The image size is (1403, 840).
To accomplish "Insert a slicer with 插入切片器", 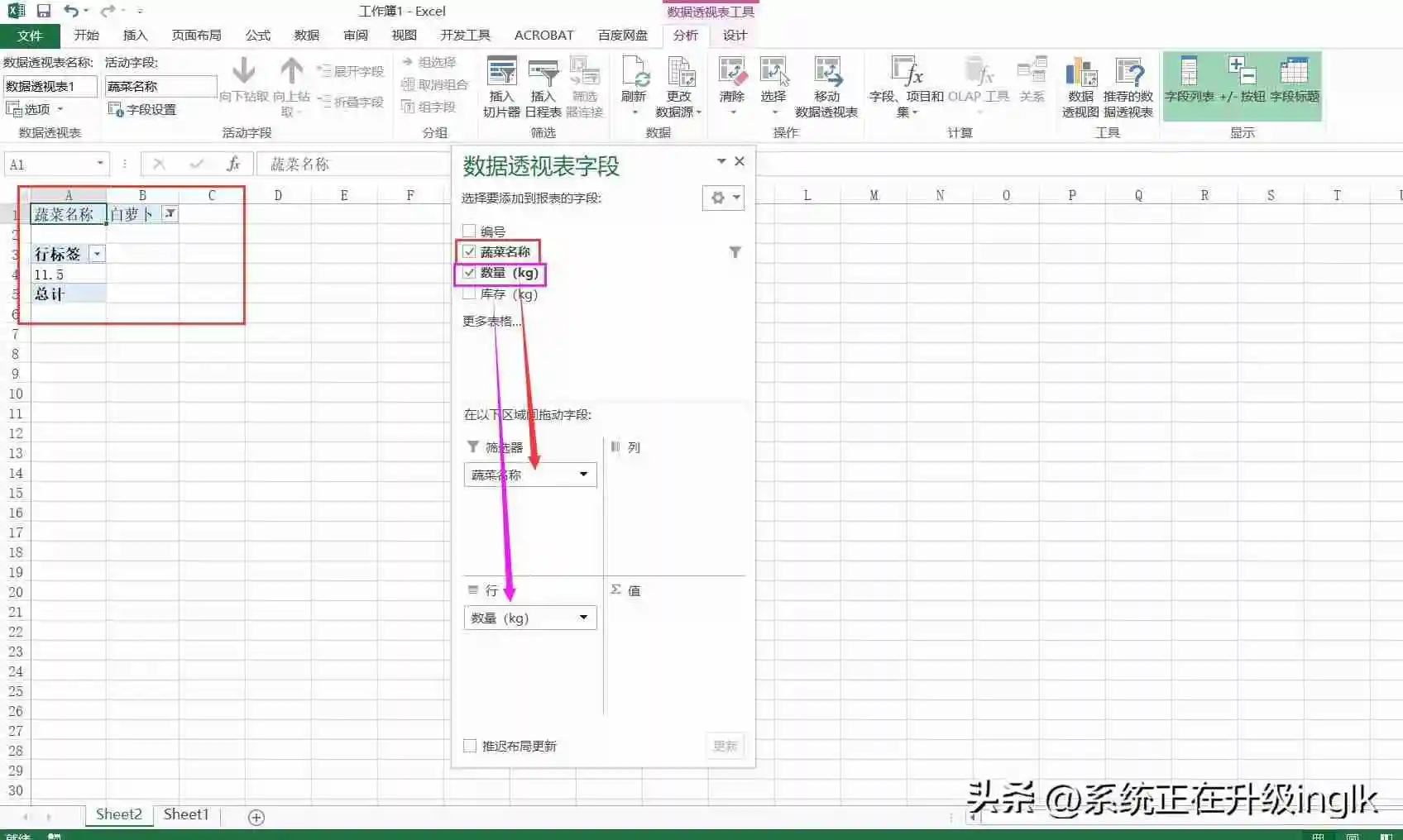I will 501,88.
